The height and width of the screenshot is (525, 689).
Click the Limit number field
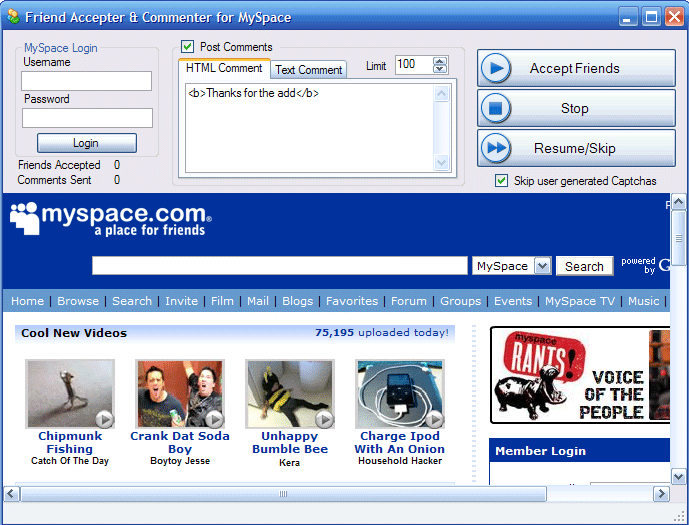coord(414,65)
